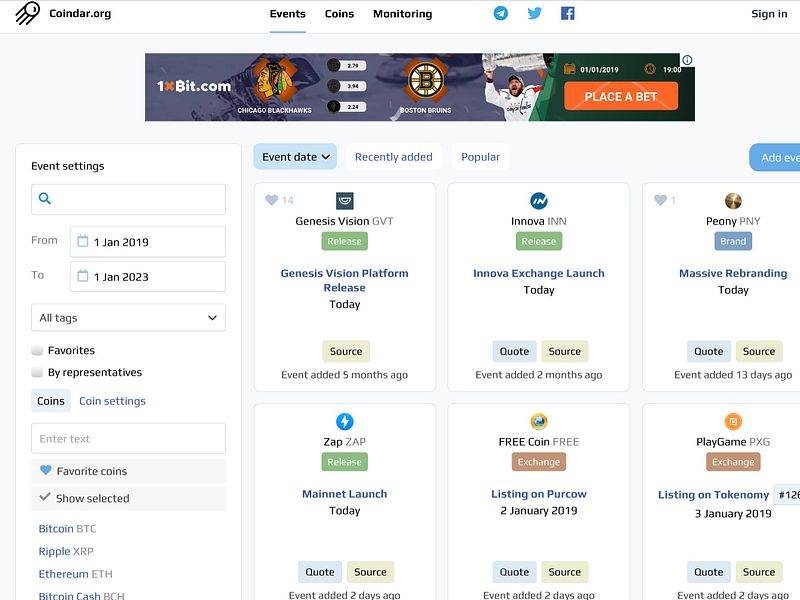
Task: Click checkmark icon beside Show selected
Action: (45, 497)
